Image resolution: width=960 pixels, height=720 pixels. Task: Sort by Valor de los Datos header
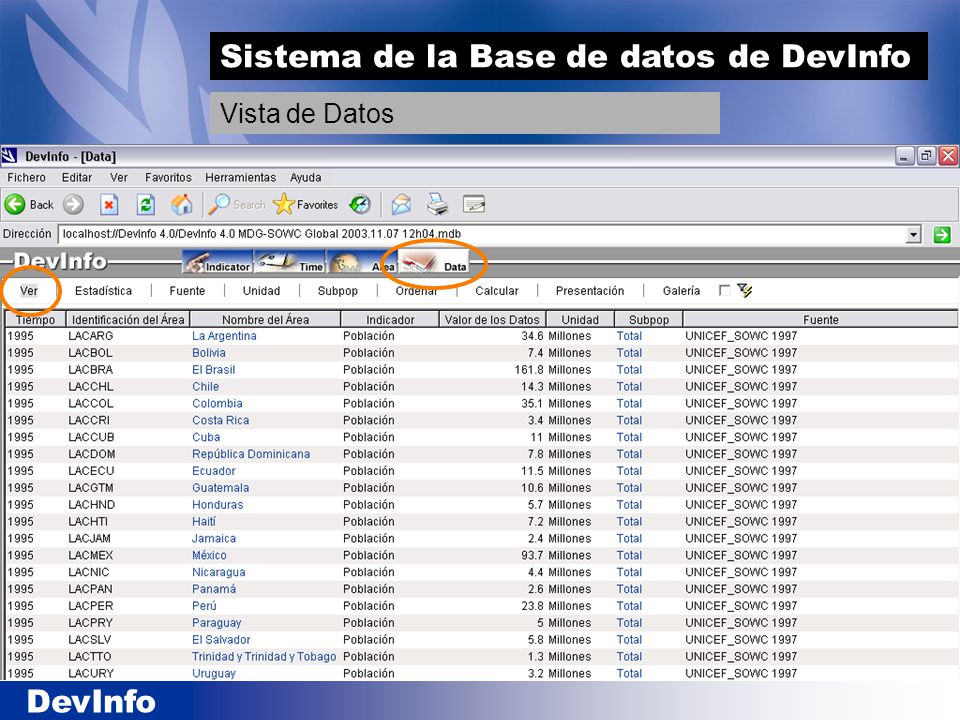coord(492,320)
